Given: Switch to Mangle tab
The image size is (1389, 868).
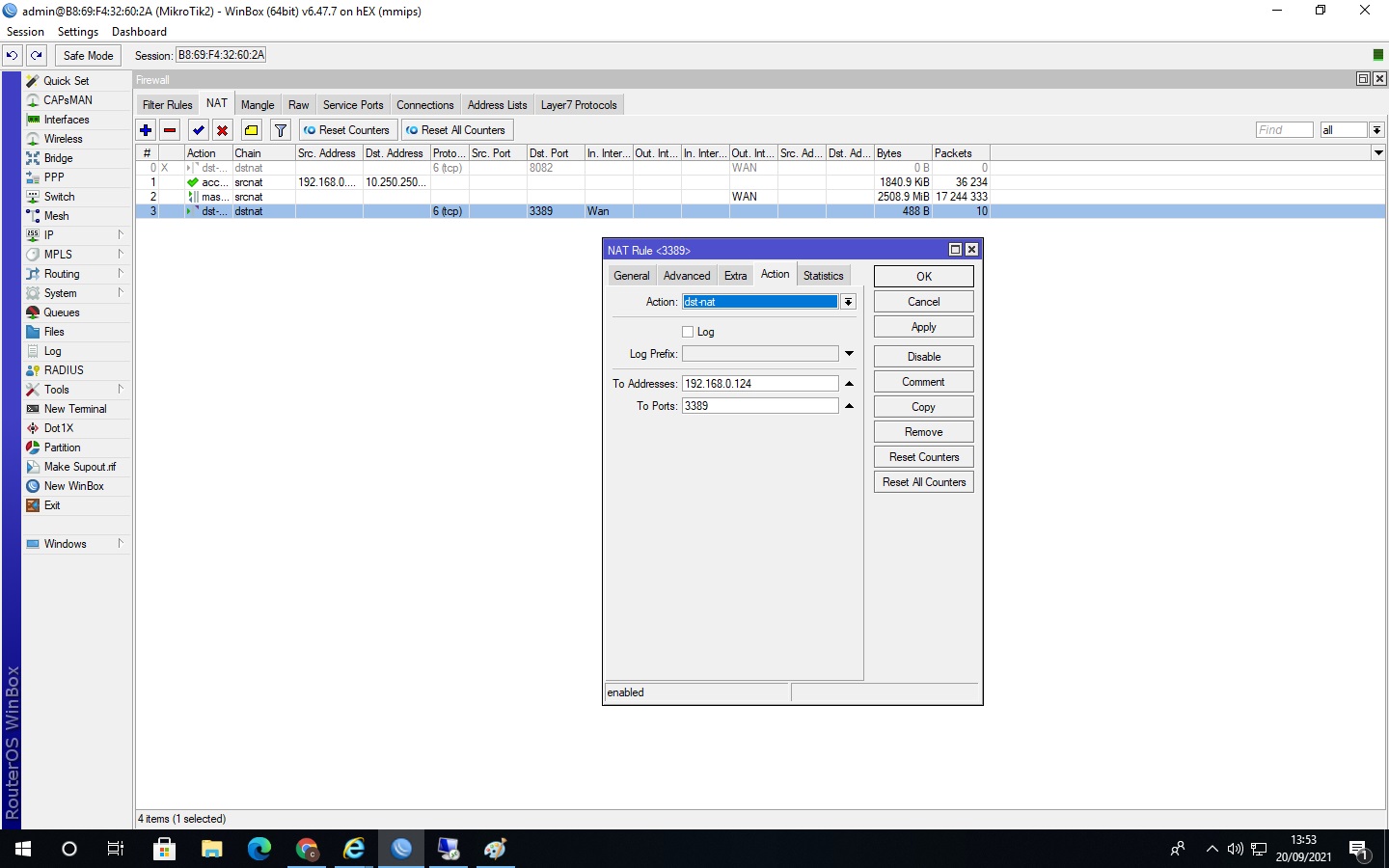Looking at the screenshot, I should [x=258, y=105].
